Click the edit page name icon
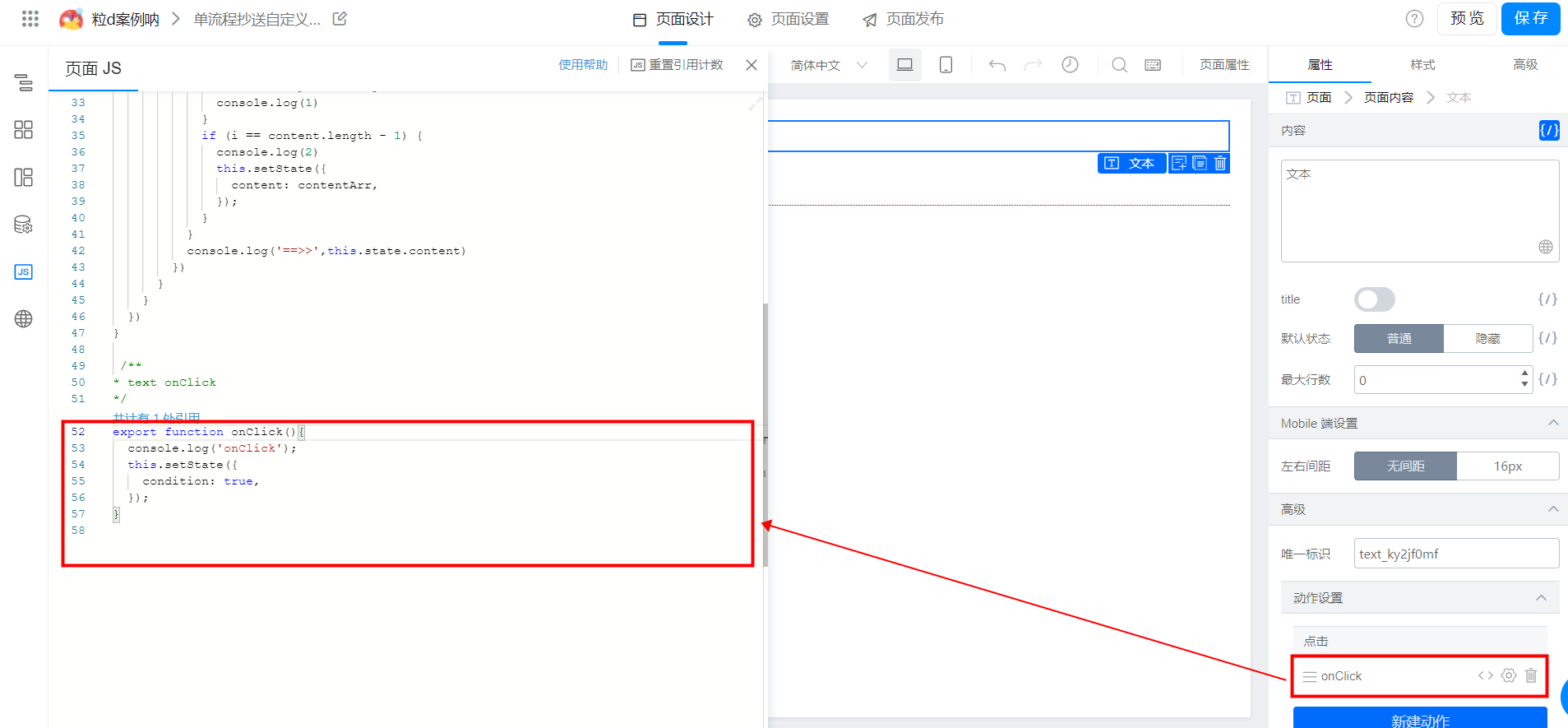Image resolution: width=1568 pixels, height=728 pixels. pyautogui.click(x=340, y=18)
